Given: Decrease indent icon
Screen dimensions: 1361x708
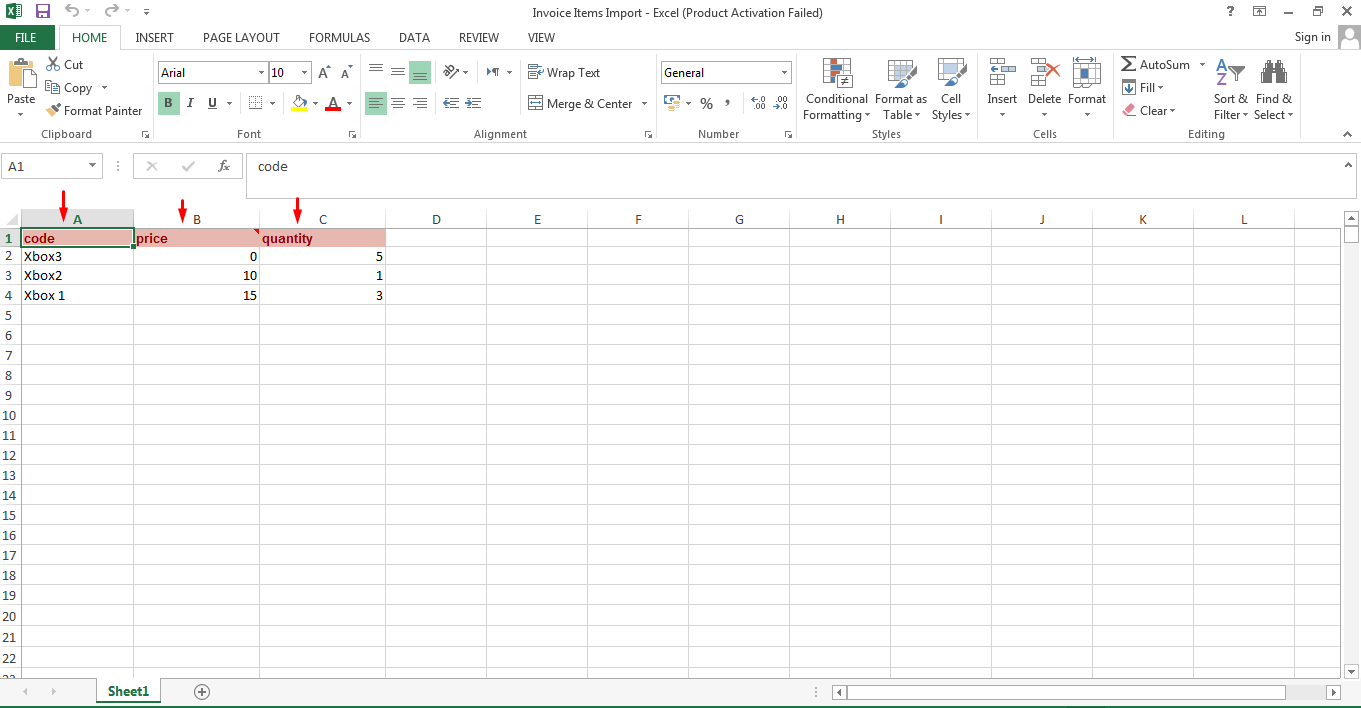Looking at the screenshot, I should 451,103.
